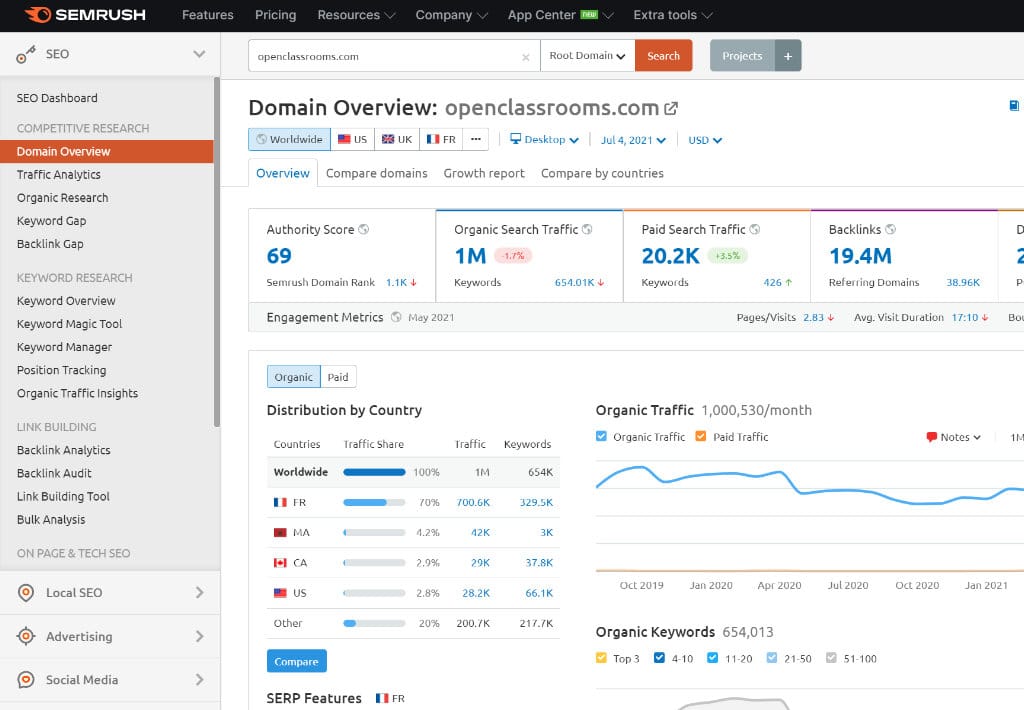This screenshot has height=710, width=1024.
Task: Click the Organic Search Traffic info icon
Action: (x=587, y=229)
